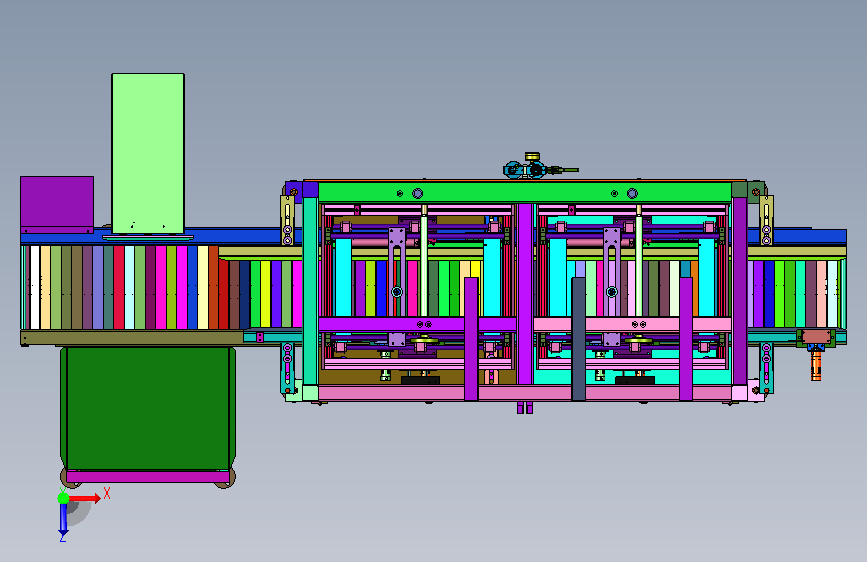
Task: Select the central purple vertical column
Action: pyautogui.click(x=525, y=294)
